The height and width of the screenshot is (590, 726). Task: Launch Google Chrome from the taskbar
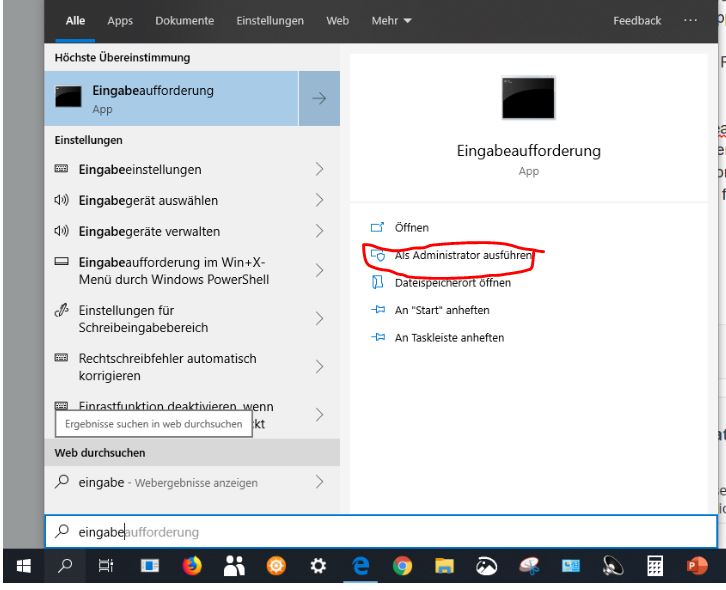(x=402, y=565)
